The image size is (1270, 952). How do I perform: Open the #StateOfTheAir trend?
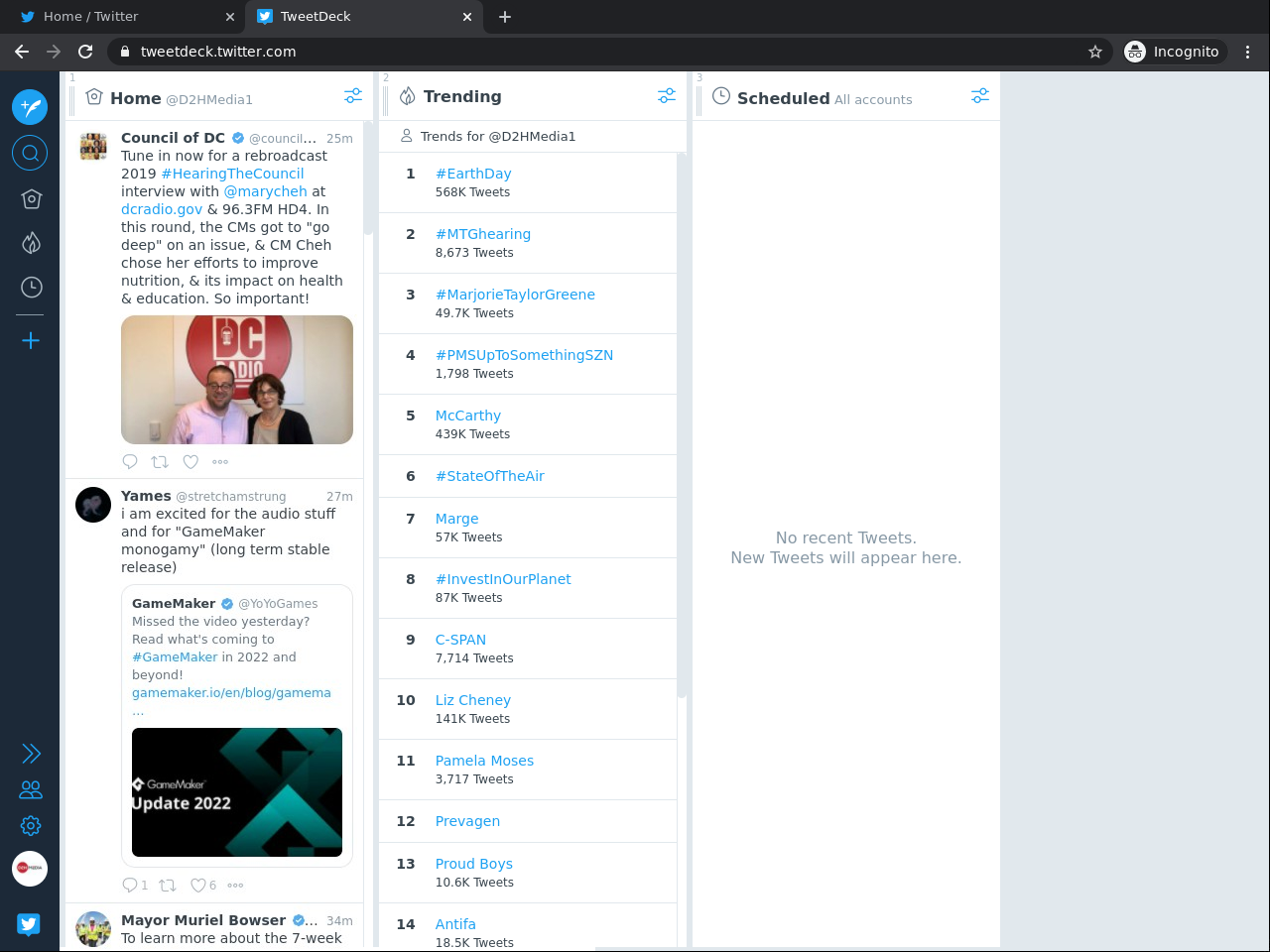(490, 476)
